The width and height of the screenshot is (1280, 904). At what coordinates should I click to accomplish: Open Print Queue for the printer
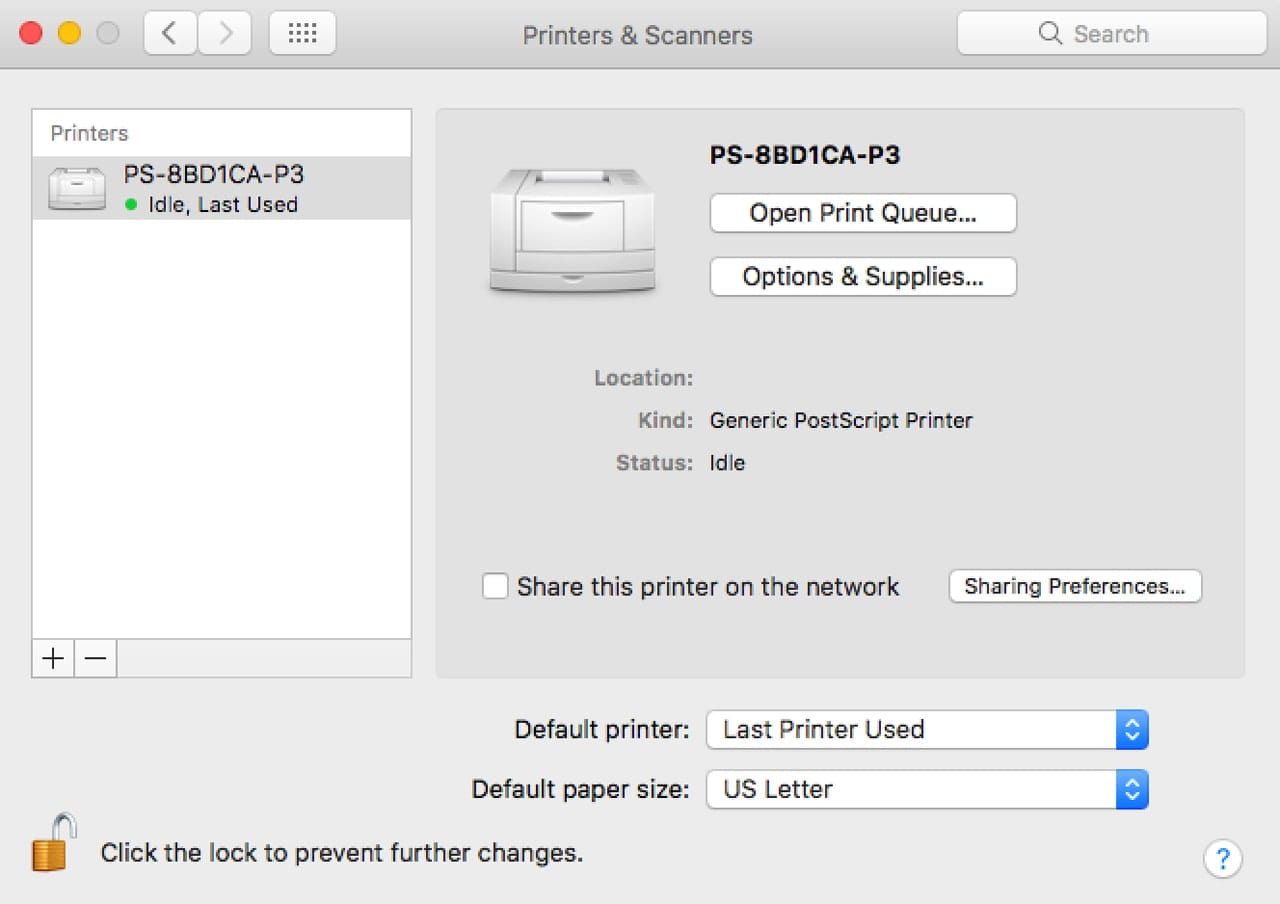point(862,213)
